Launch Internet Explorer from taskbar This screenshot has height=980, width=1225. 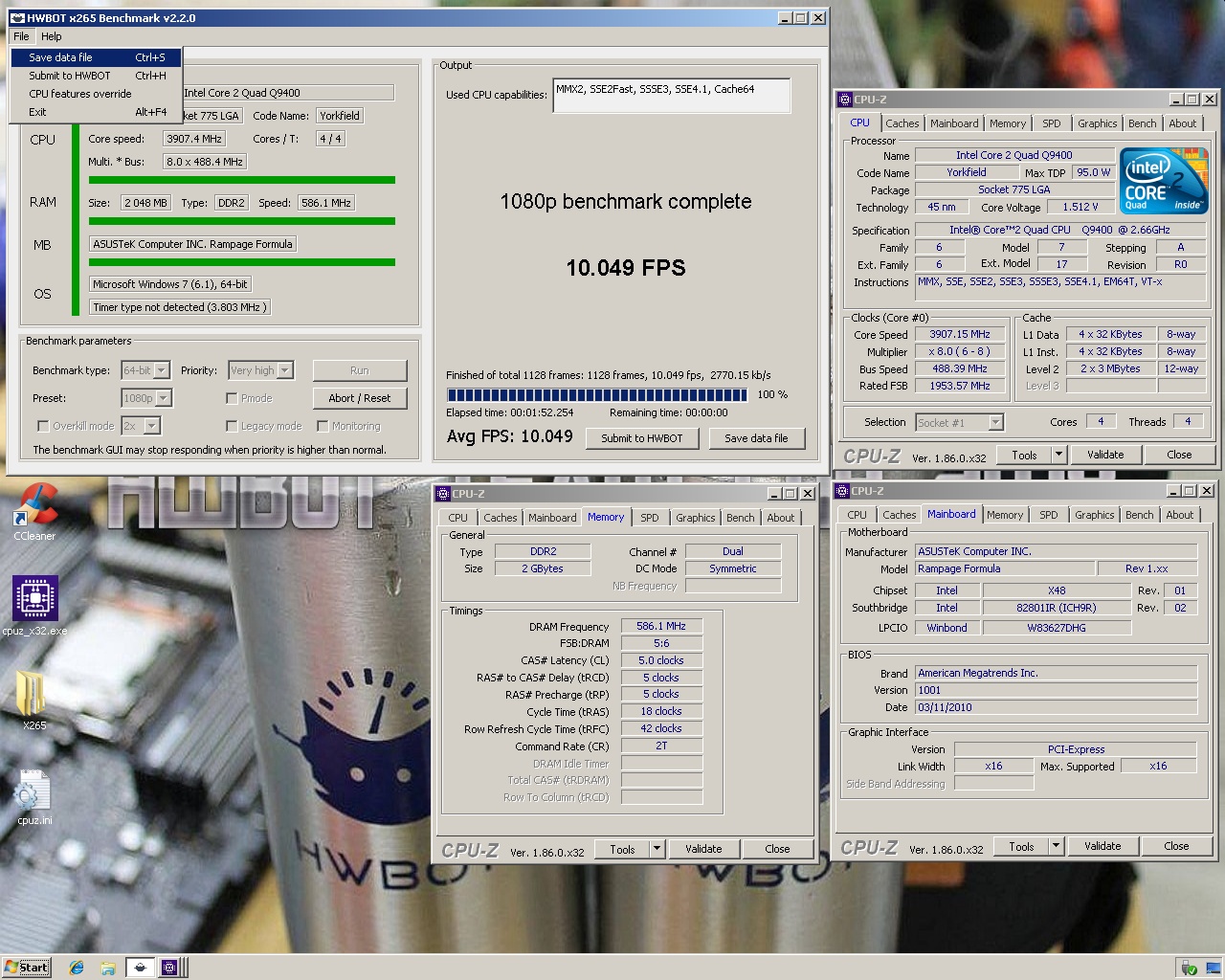[77, 968]
